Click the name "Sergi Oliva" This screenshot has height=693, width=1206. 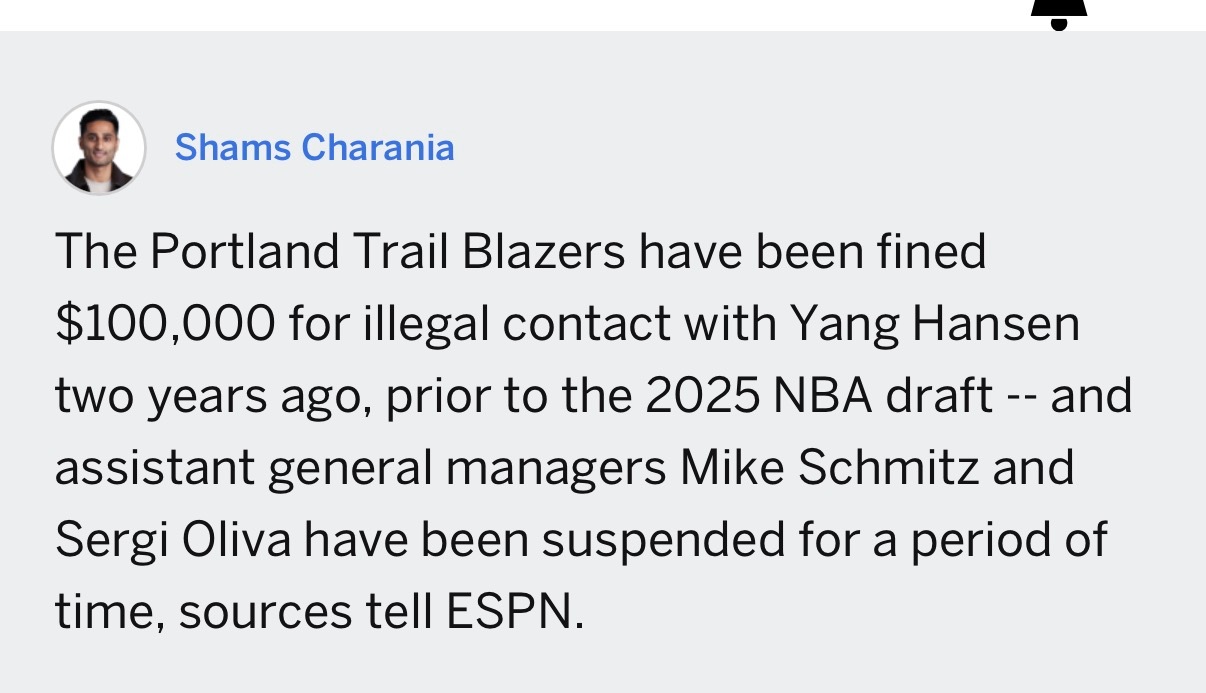[173, 540]
